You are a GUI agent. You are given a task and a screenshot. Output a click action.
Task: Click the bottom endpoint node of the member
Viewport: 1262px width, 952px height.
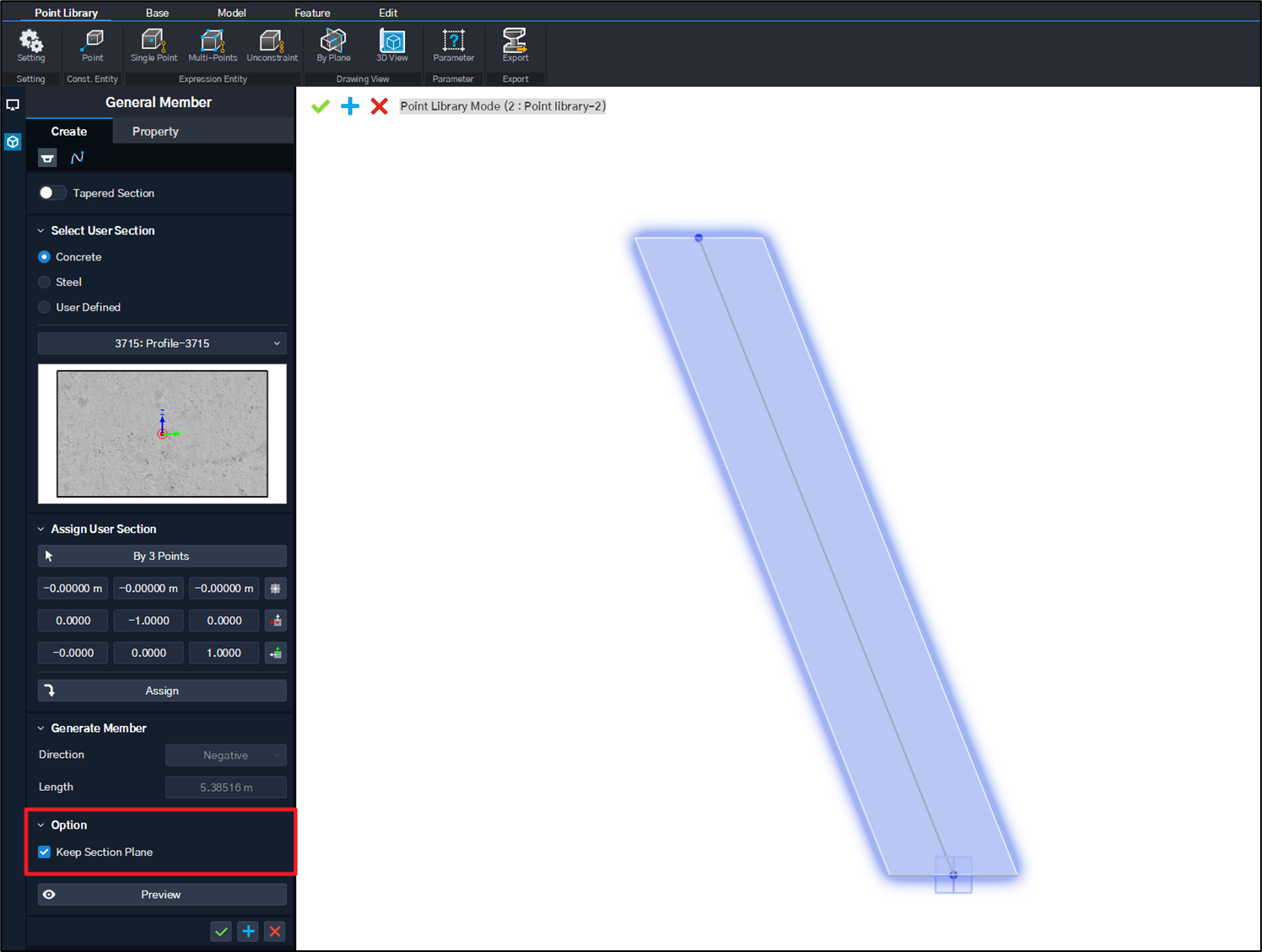click(x=953, y=875)
